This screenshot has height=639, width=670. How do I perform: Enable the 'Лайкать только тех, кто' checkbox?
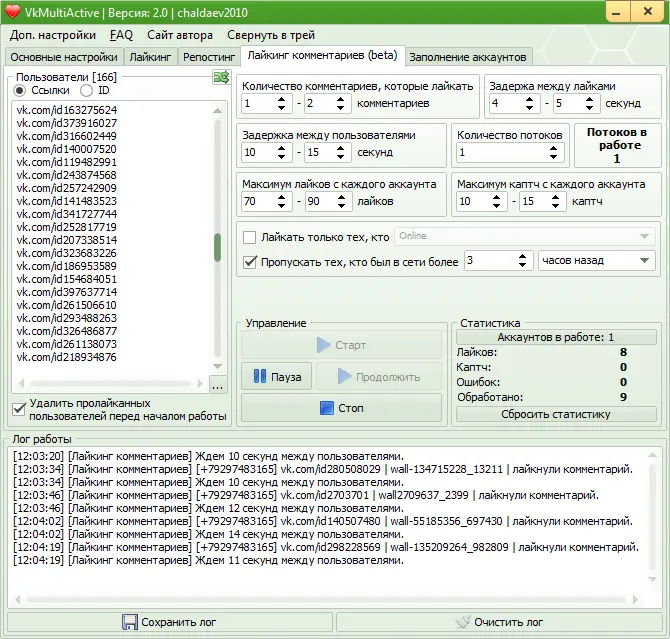pos(250,237)
